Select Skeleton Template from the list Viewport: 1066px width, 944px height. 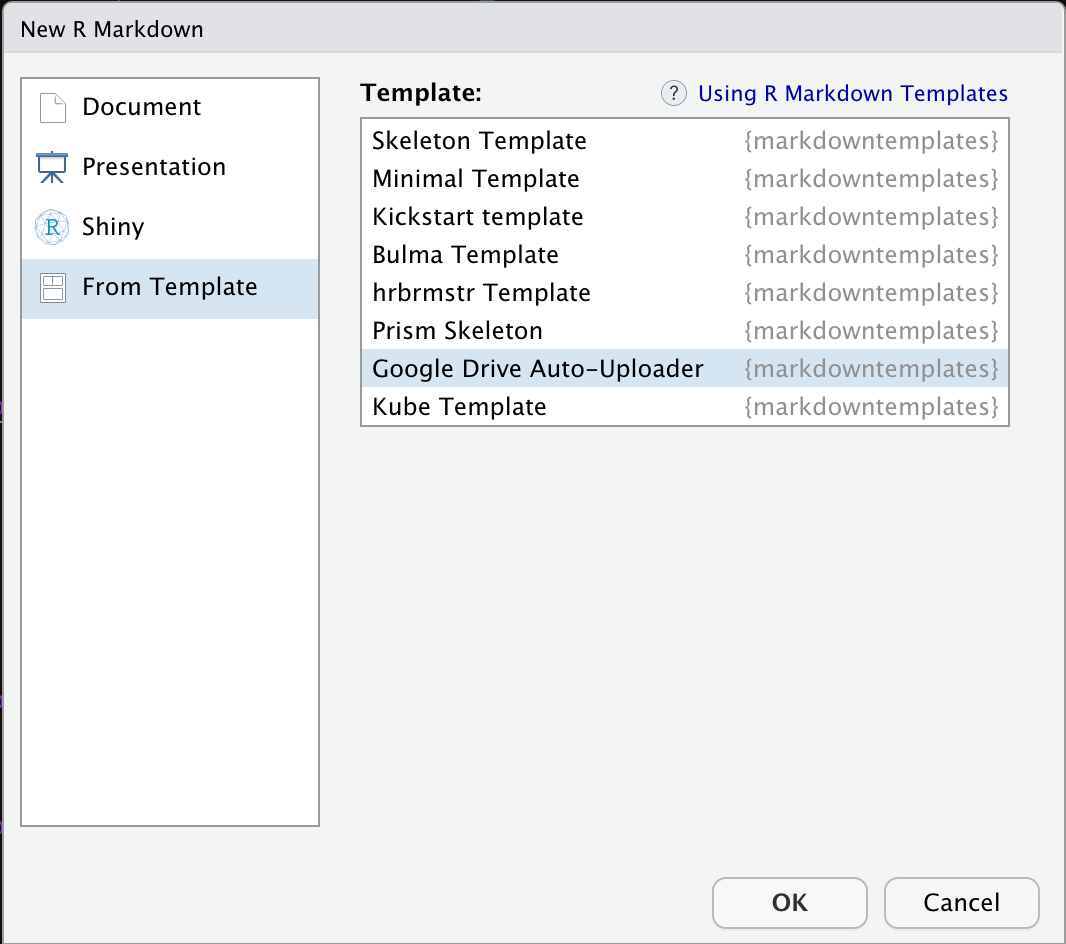point(479,141)
